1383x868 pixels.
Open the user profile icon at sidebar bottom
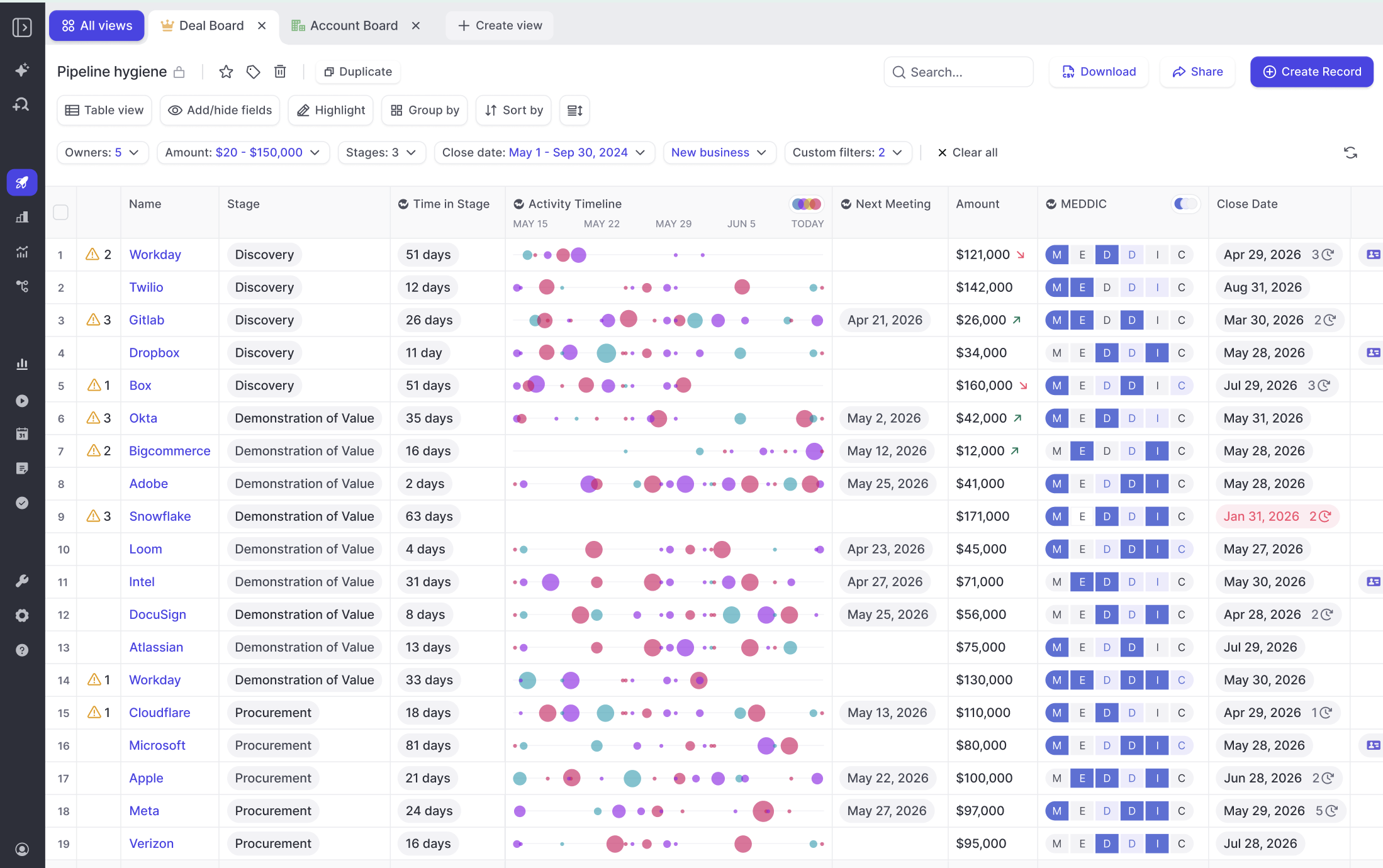(x=22, y=849)
